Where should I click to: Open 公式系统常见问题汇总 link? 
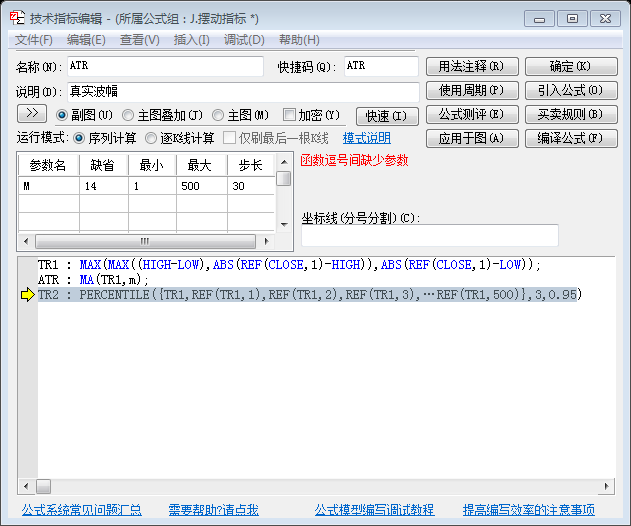[82, 510]
